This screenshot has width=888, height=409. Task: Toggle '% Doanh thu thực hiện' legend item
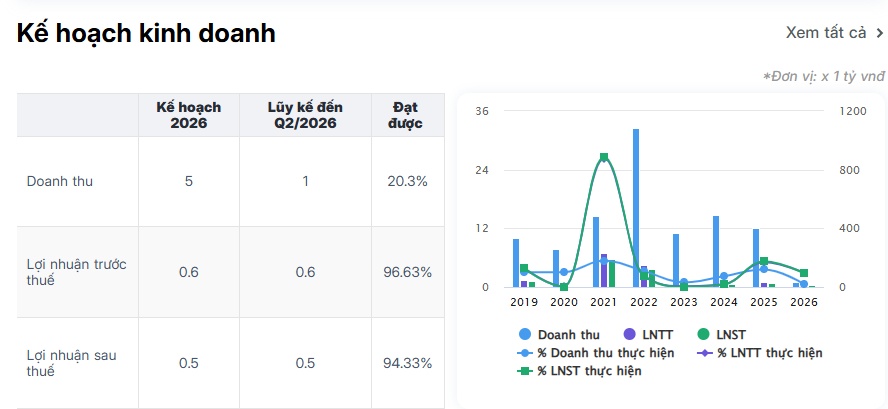(x=596, y=353)
